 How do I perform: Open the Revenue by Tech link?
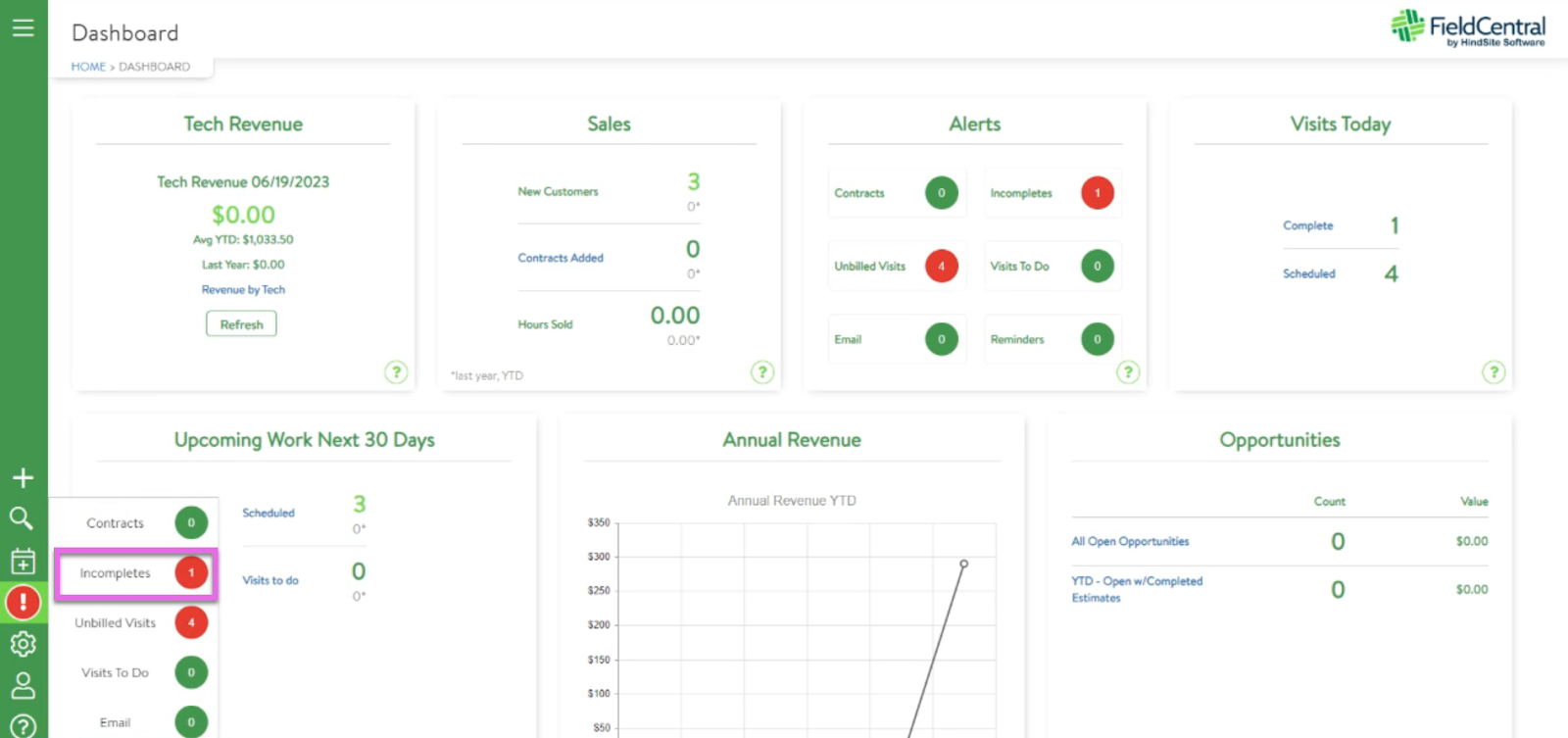(x=243, y=290)
